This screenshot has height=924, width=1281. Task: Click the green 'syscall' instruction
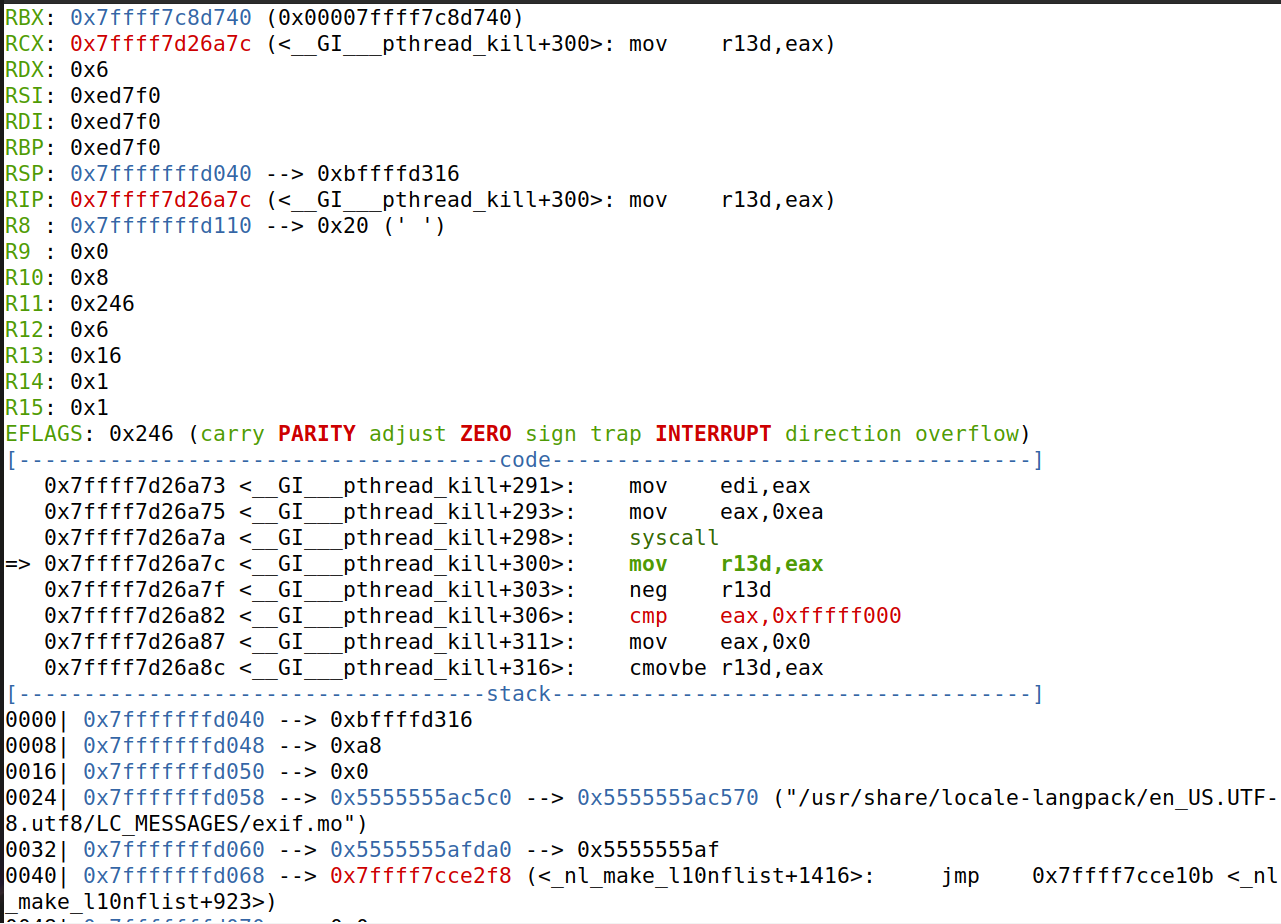click(x=674, y=538)
